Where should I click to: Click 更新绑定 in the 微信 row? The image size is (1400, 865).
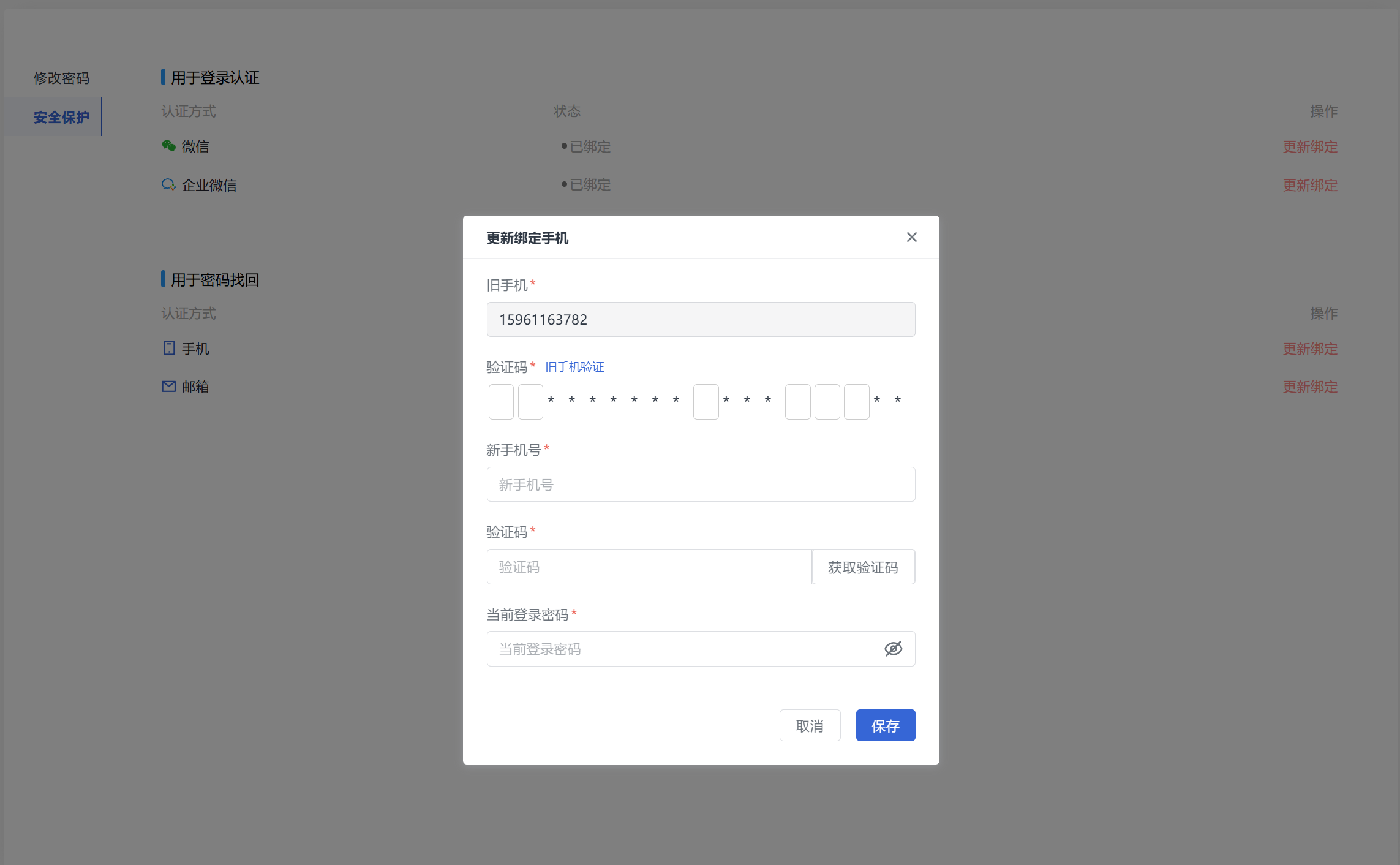tap(1310, 146)
